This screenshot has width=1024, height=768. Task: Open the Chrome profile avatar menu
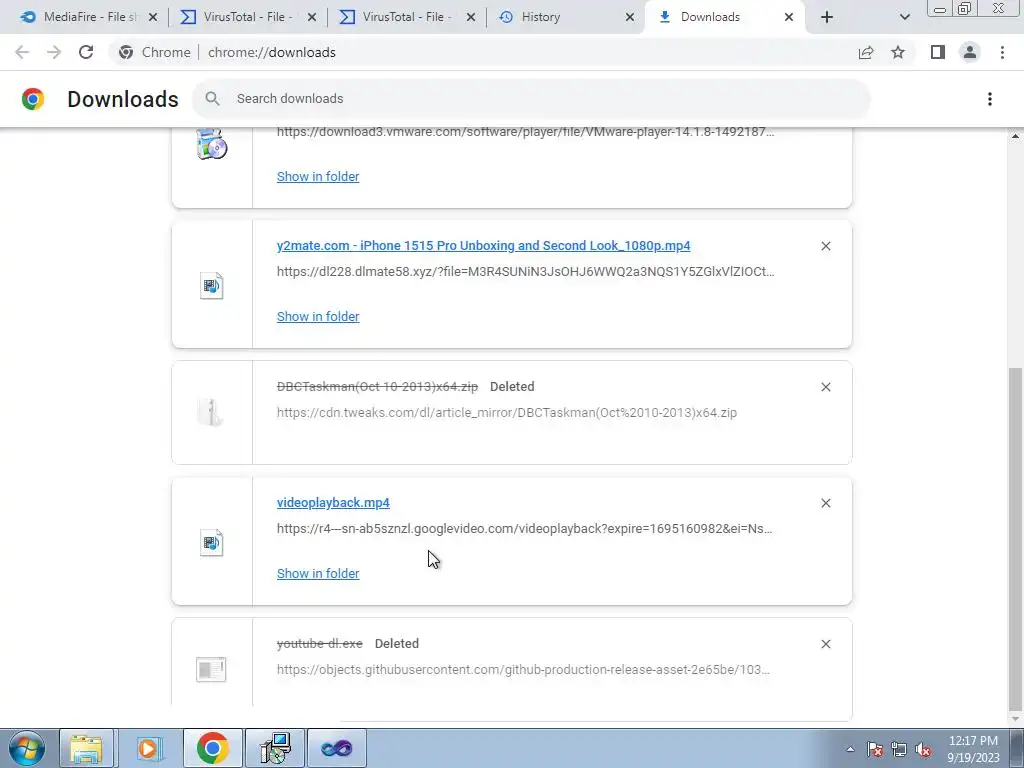click(970, 52)
